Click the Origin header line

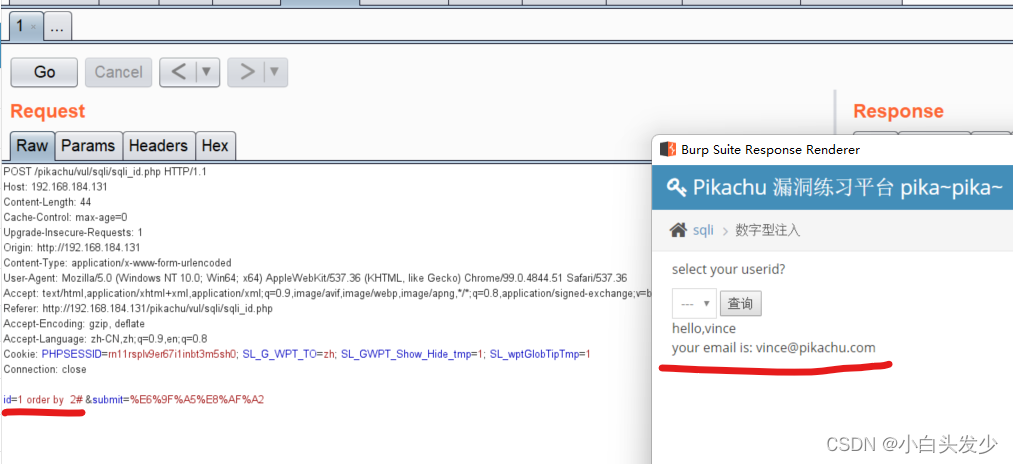(72, 248)
